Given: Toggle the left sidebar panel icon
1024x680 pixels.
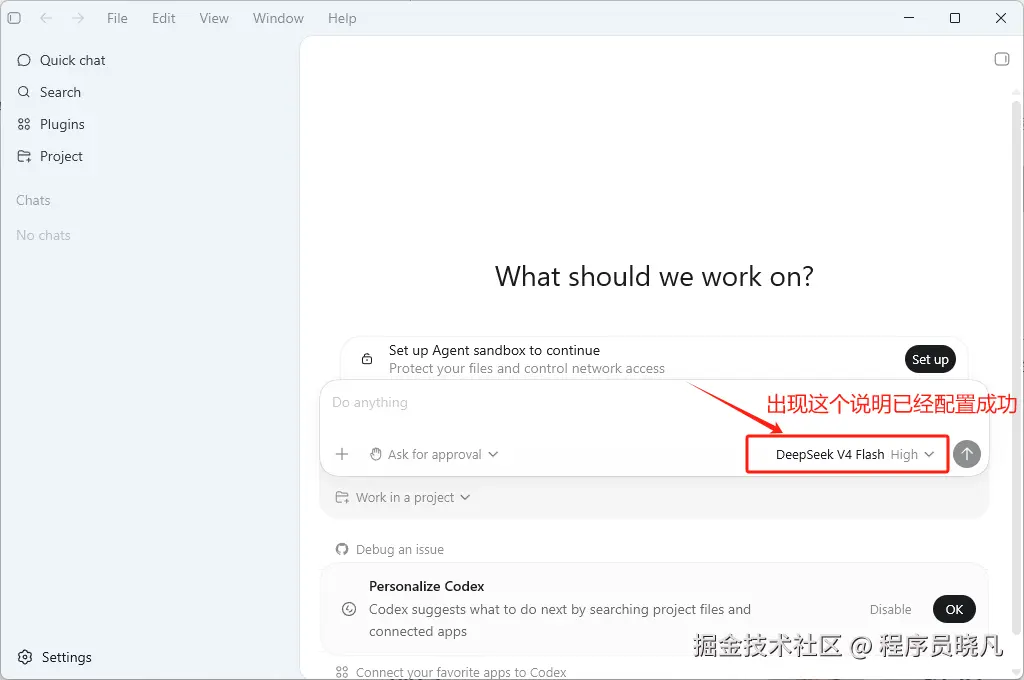Looking at the screenshot, I should pos(14,18).
